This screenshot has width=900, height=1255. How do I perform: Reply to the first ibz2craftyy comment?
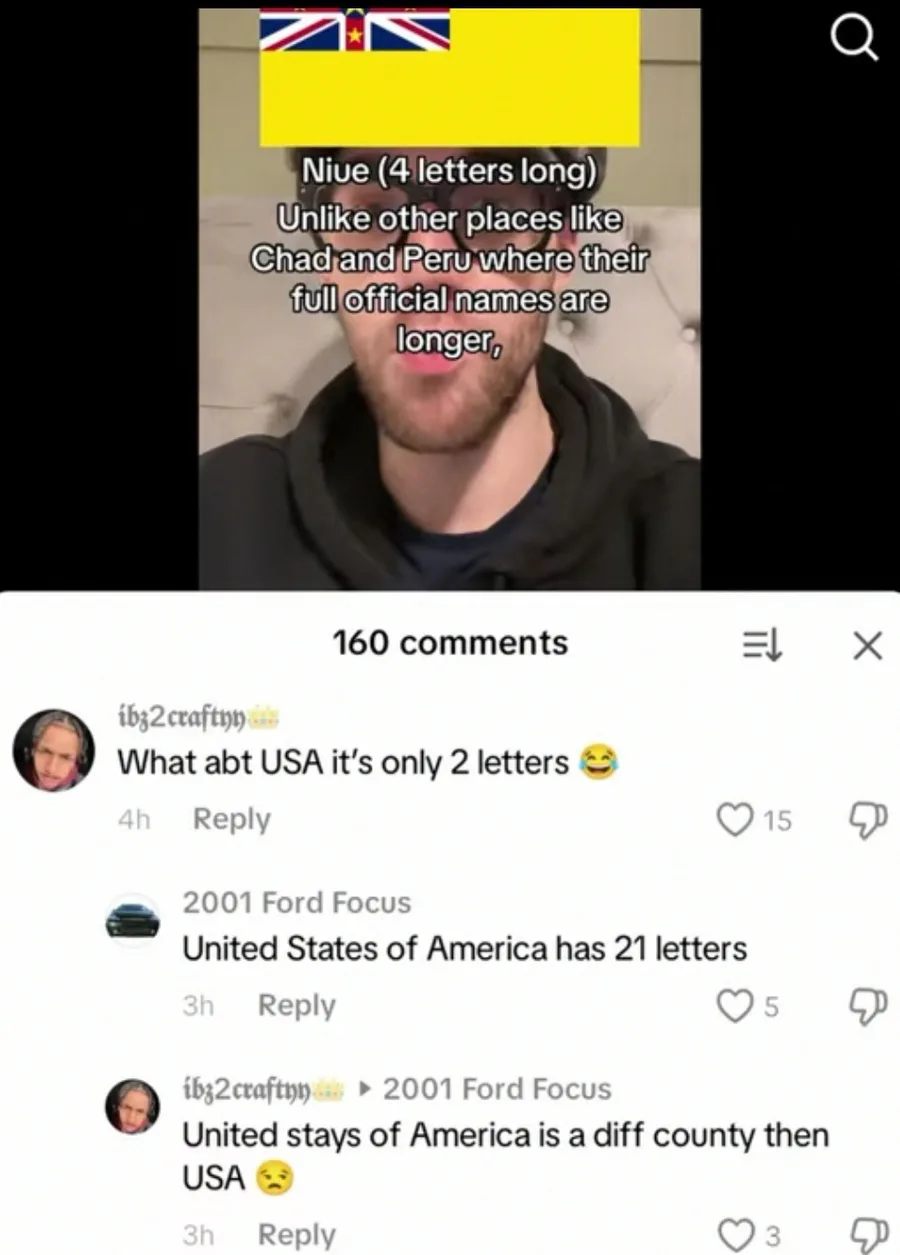click(231, 819)
